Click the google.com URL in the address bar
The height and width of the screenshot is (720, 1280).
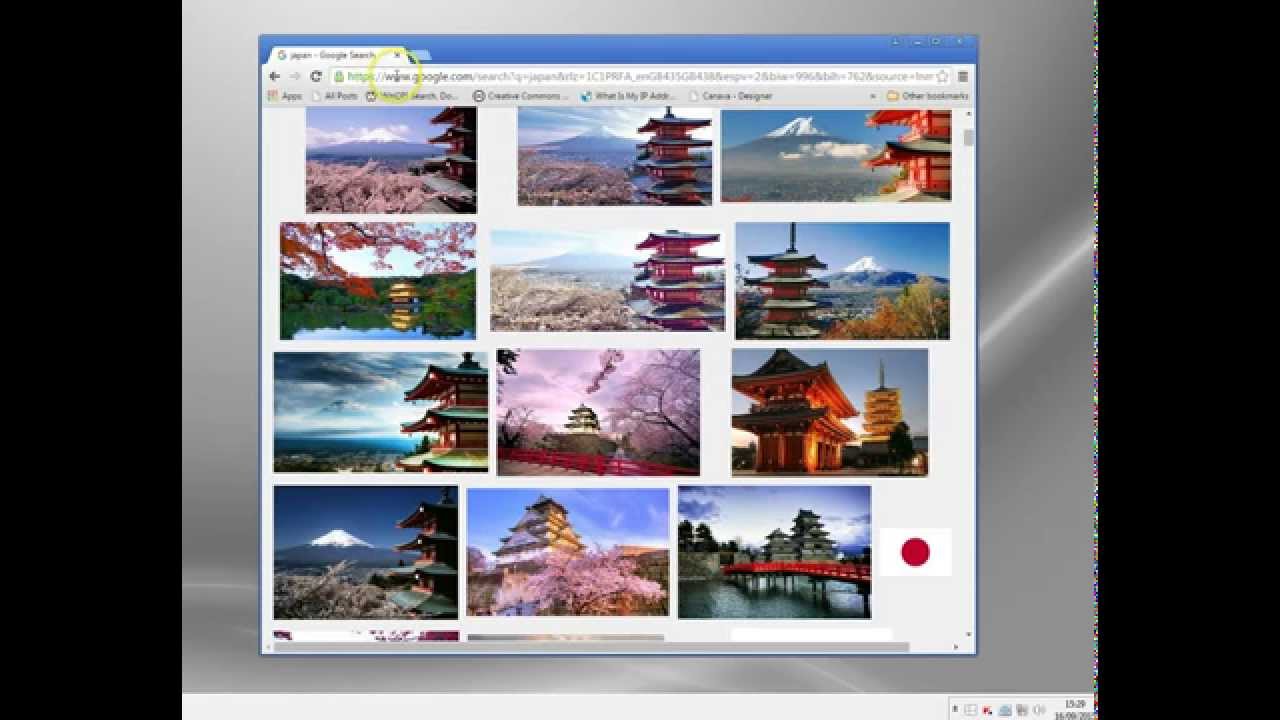640,76
